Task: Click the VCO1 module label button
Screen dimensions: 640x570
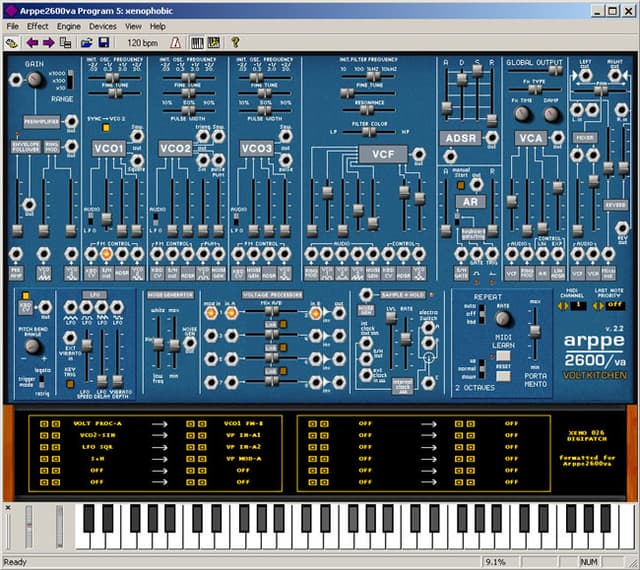Action: click(x=108, y=148)
